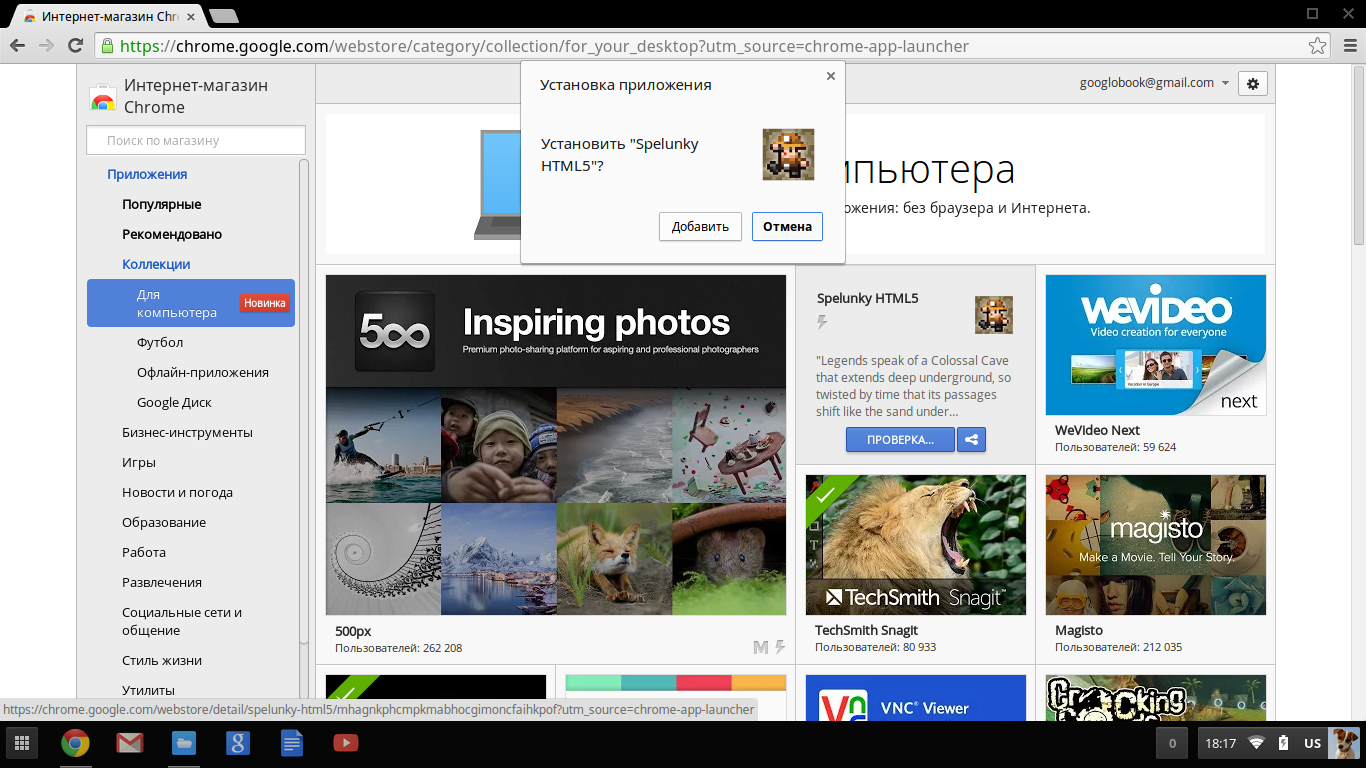Image resolution: width=1366 pixels, height=768 pixels.
Task: Click the browser forward arrow
Action: click(x=46, y=46)
